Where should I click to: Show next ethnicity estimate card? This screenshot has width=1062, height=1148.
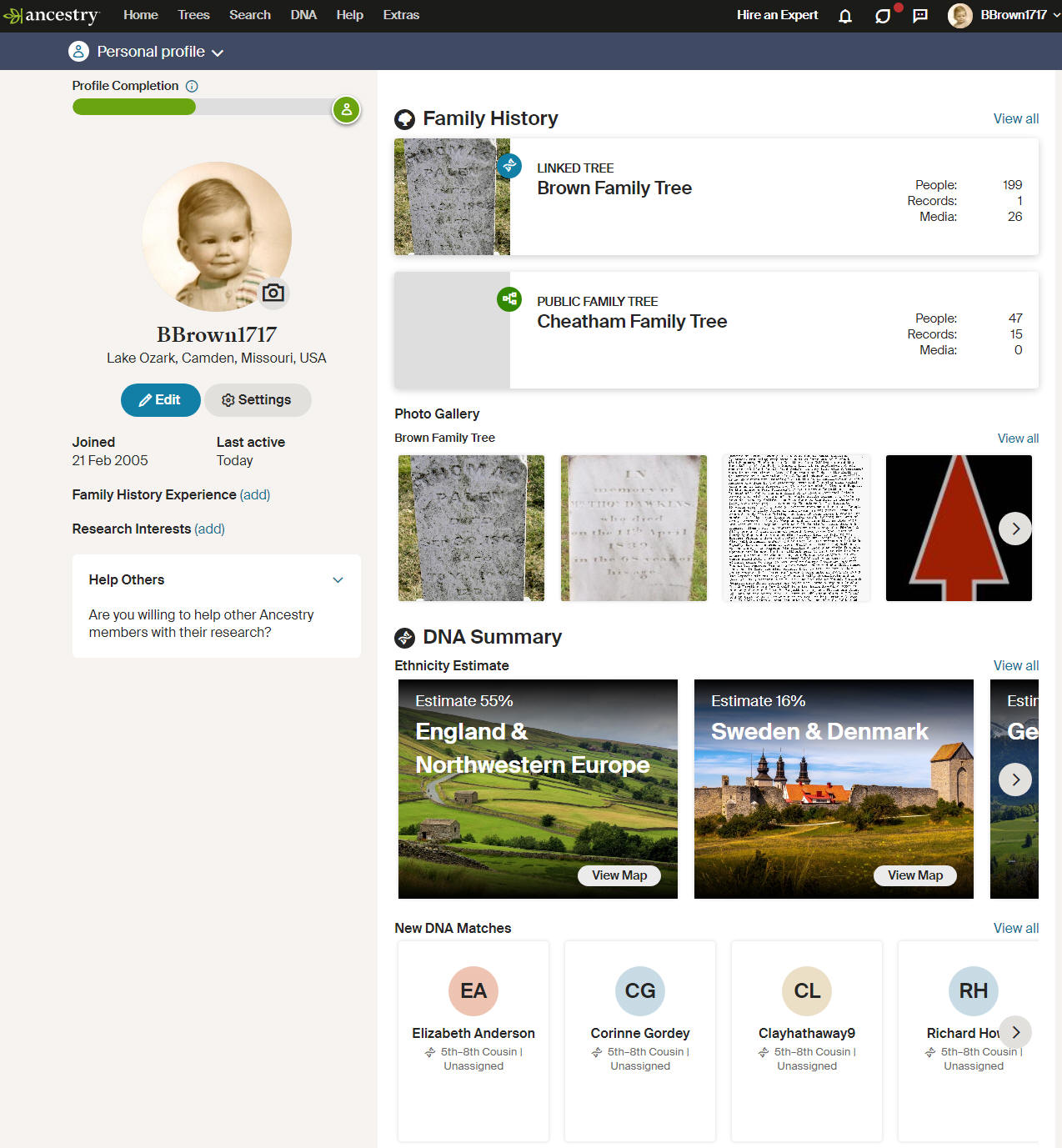tap(1014, 780)
